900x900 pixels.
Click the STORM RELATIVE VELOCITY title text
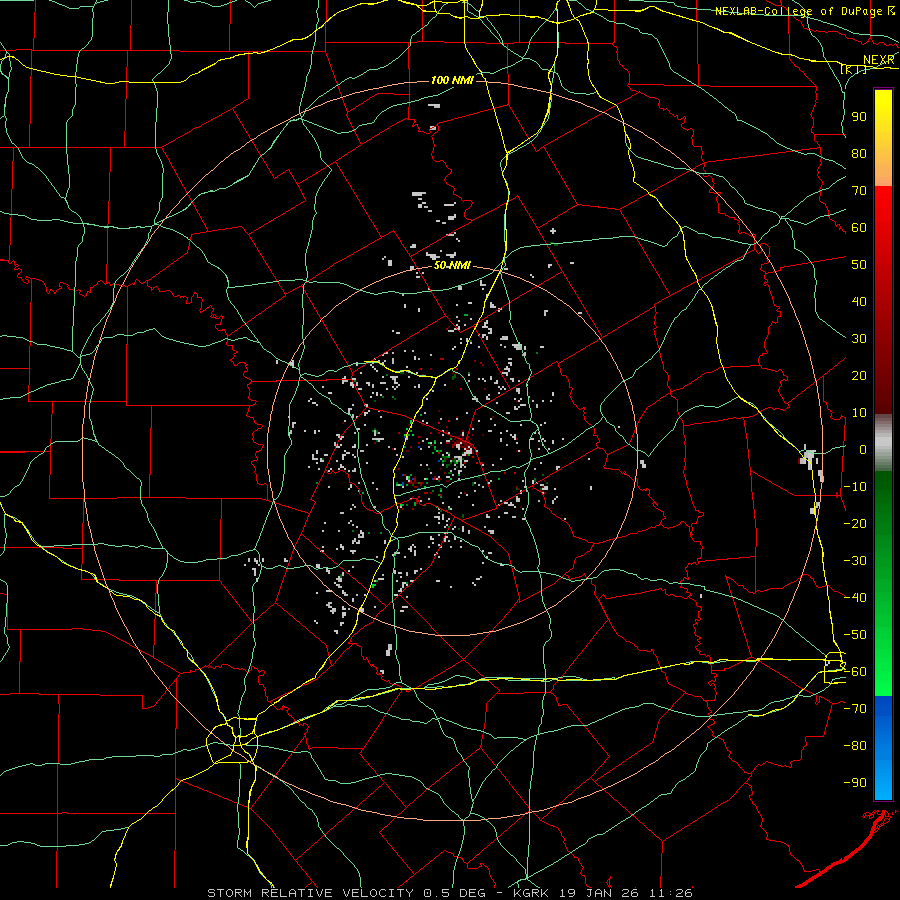tap(310, 893)
